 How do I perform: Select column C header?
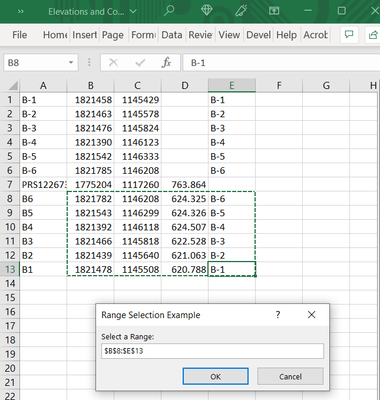tap(138, 86)
